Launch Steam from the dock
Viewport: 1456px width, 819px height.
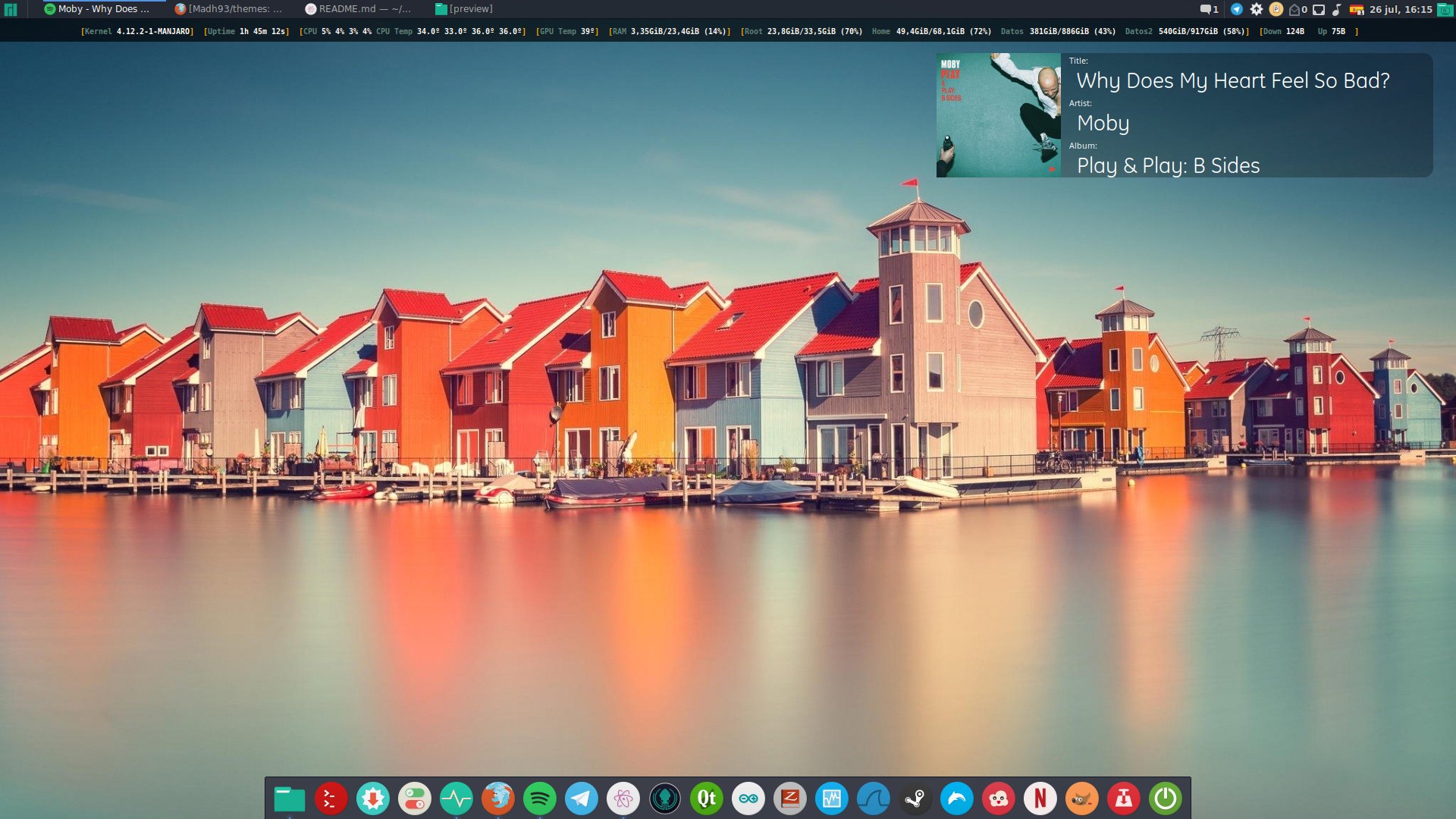pyautogui.click(x=915, y=799)
